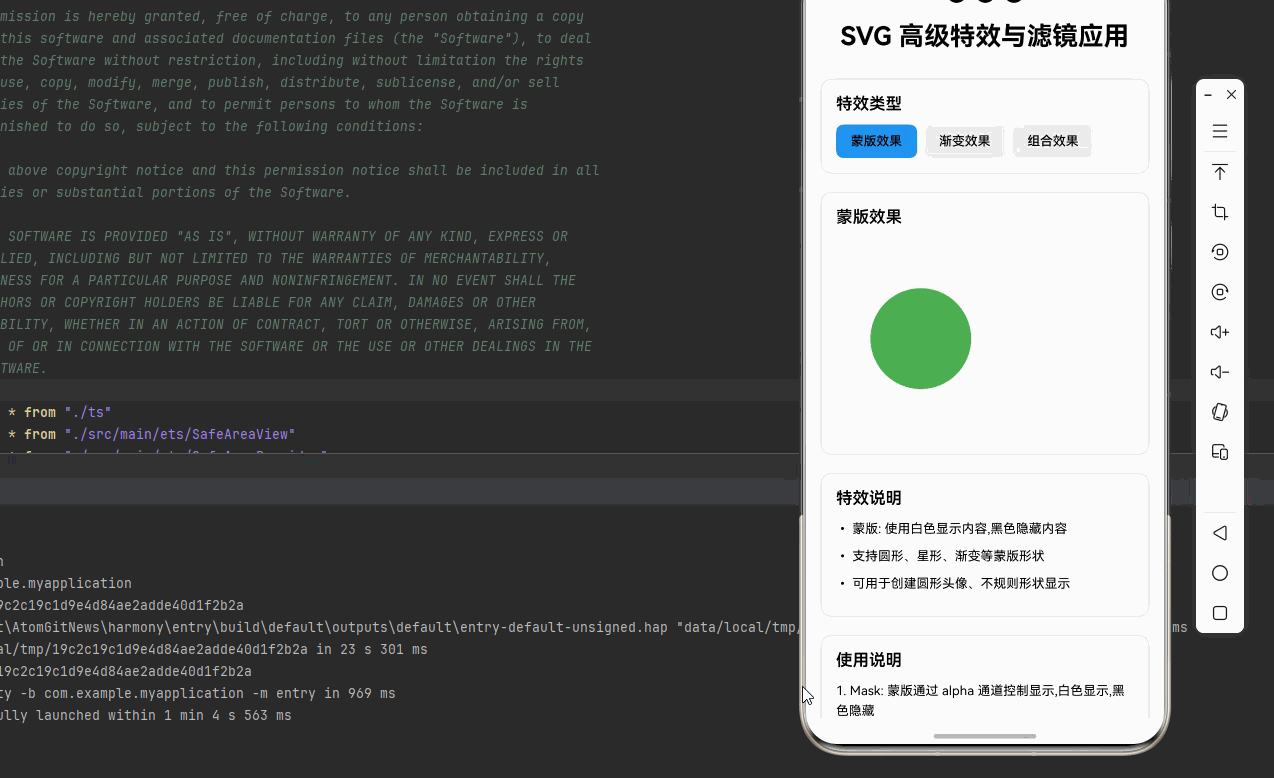
Task: Click the 使用说明 heading
Action: [x=869, y=659]
